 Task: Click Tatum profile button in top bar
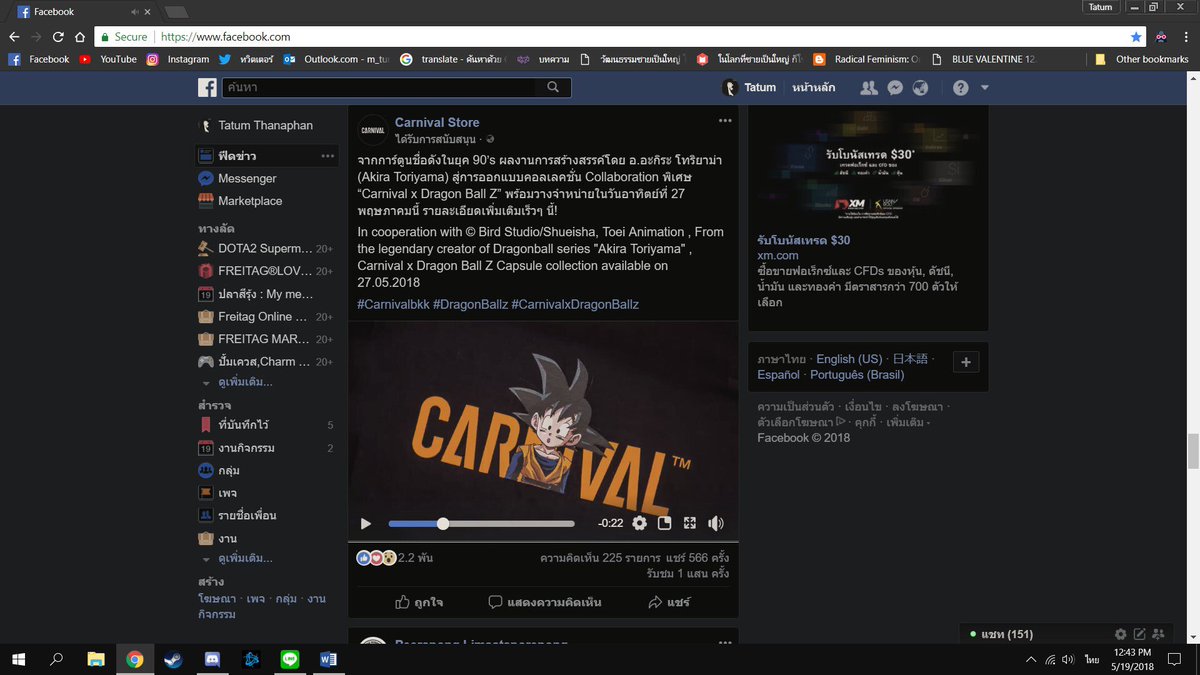[x=749, y=88]
